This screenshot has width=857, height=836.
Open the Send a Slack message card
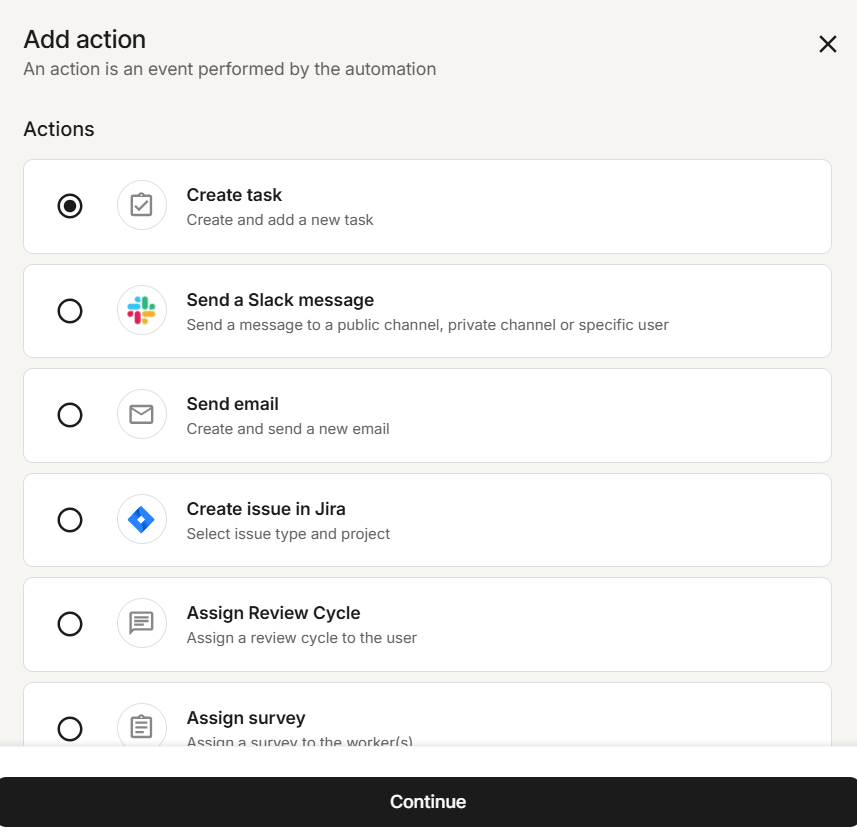coord(428,311)
